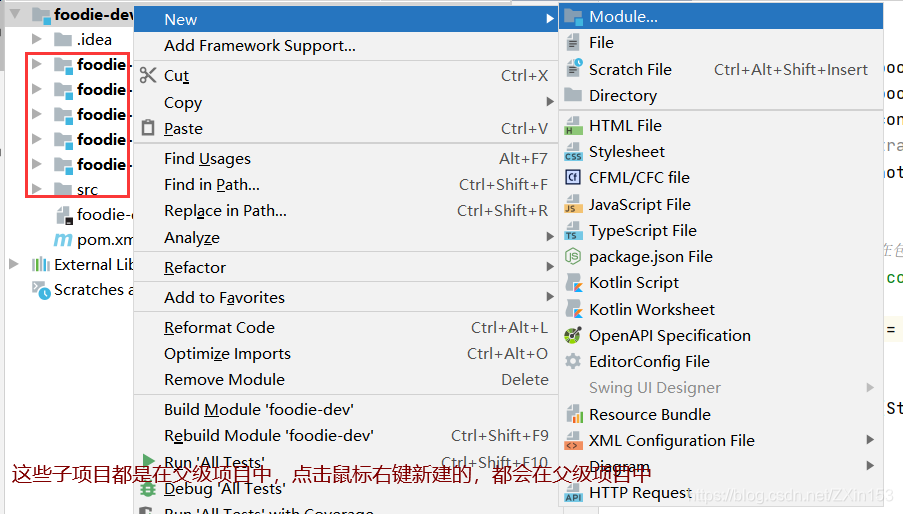Select foodie-dev root project row
Viewport: 903px width, 514px height.
click(69, 14)
